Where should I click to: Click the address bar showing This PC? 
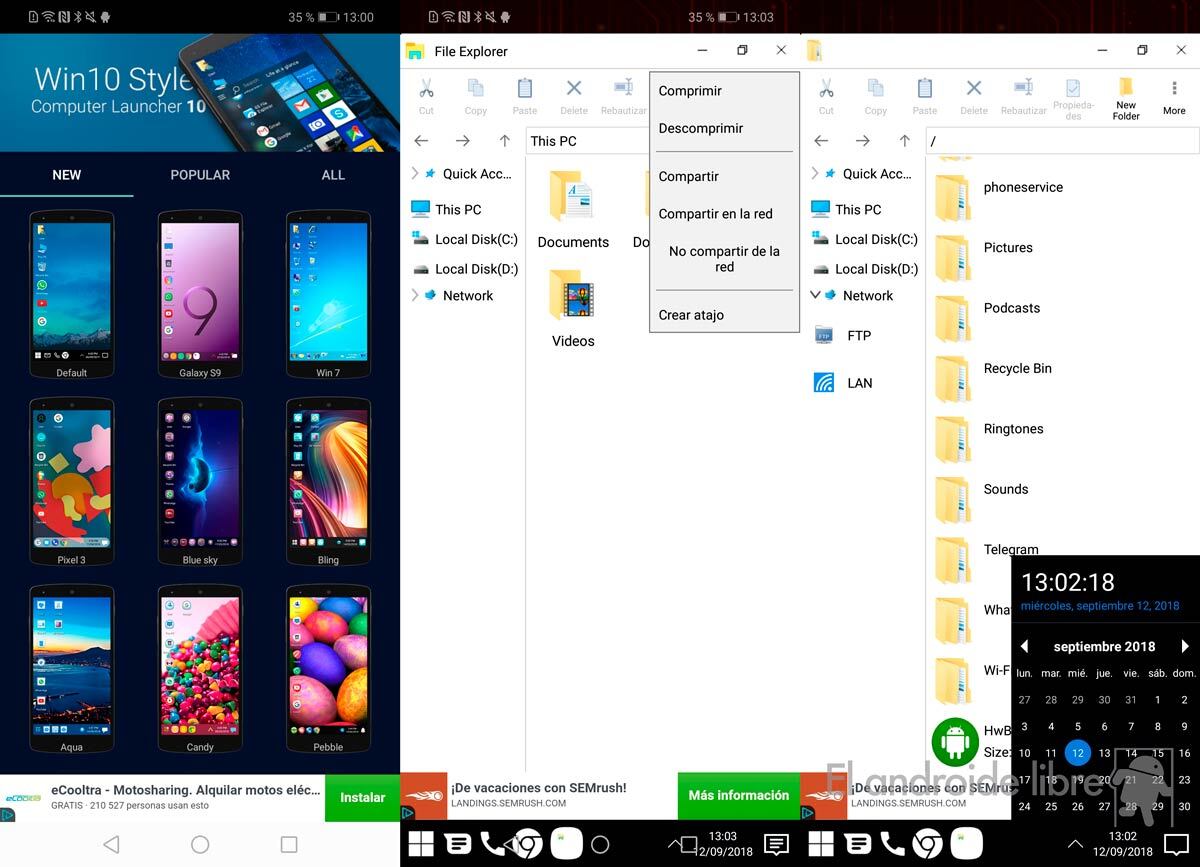pos(588,141)
